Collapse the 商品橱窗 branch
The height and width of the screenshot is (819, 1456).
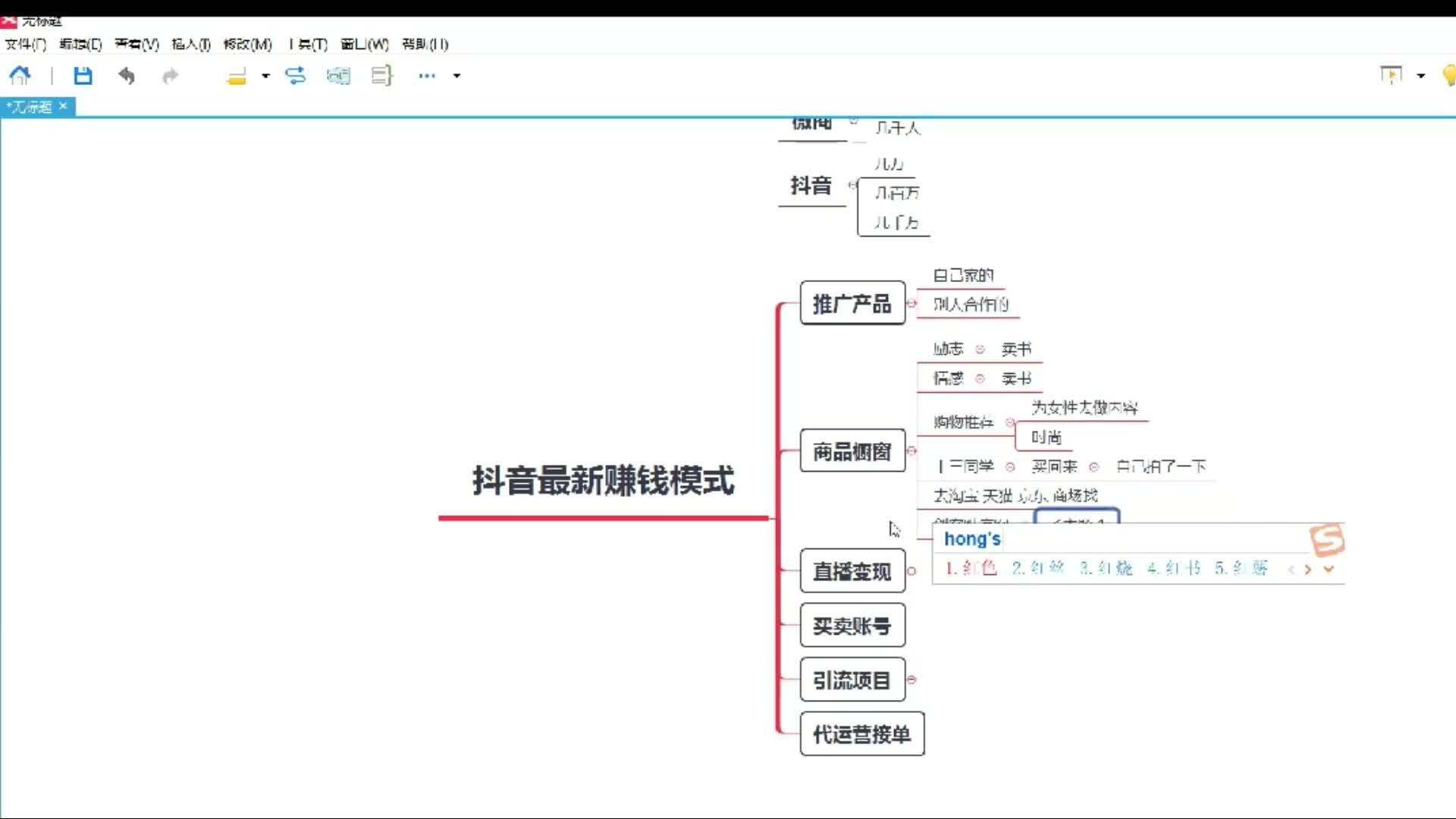pyautogui.click(x=912, y=450)
